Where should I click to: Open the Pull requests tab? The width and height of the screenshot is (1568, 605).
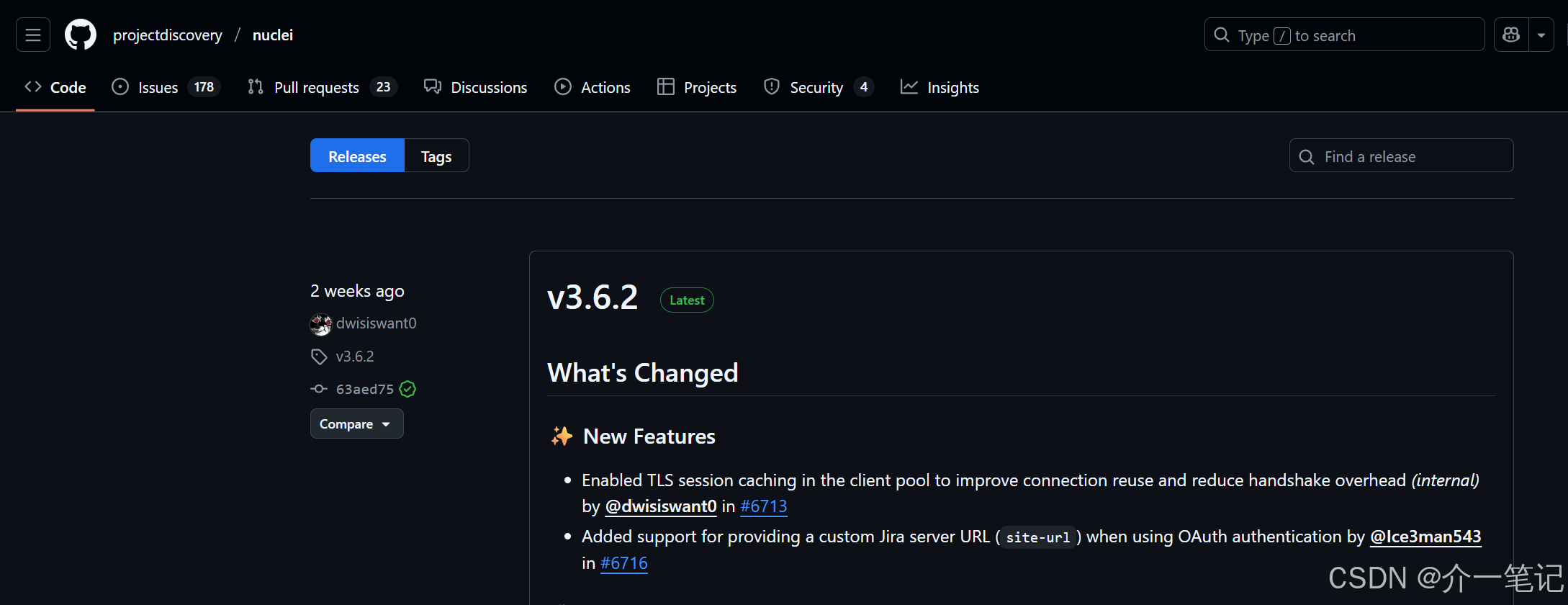322,87
